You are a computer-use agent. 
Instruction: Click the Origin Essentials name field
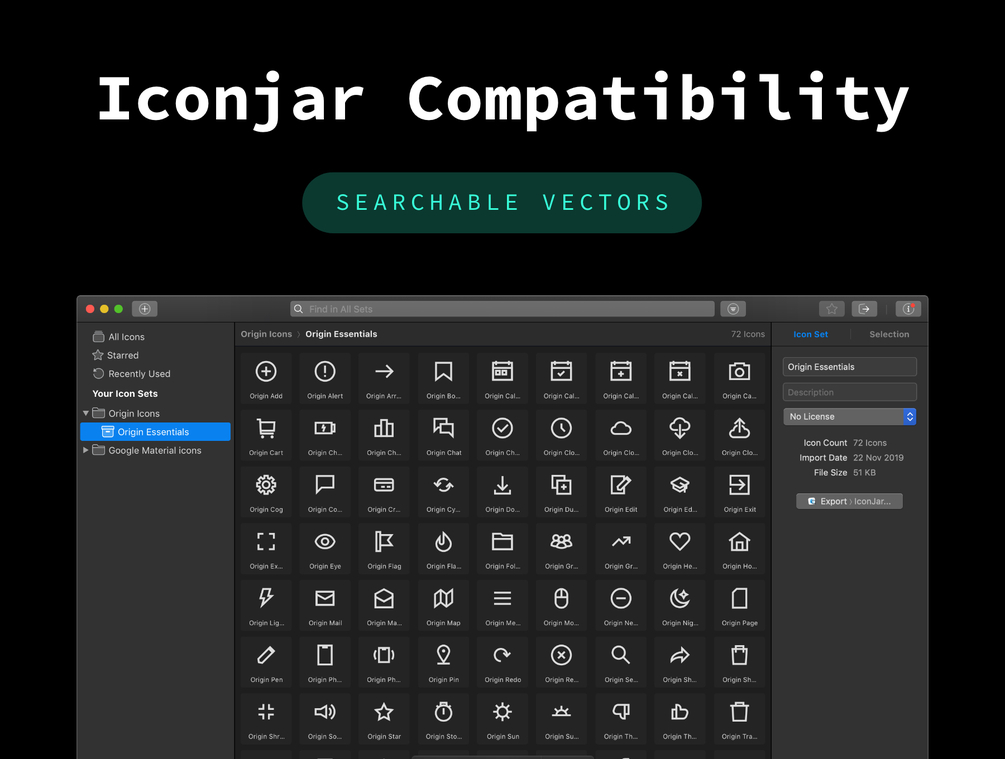[x=849, y=367]
